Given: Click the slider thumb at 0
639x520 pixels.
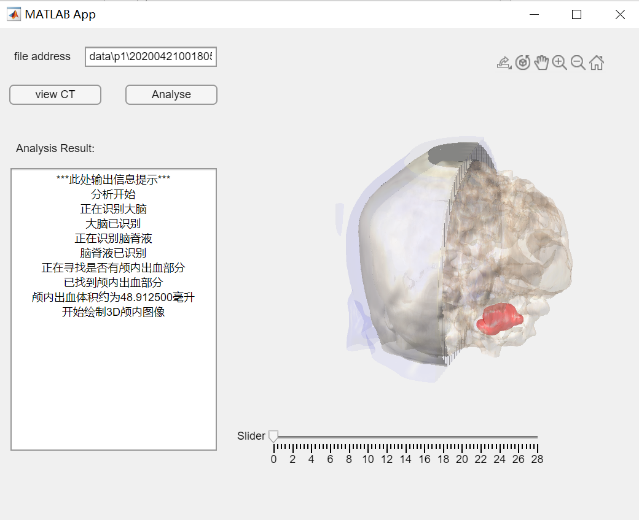Looking at the screenshot, I should [x=273, y=436].
